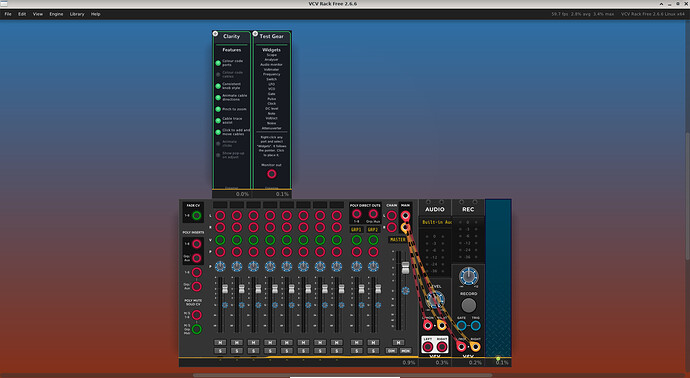Click REC module RIGHT audio input jack

coord(476,347)
